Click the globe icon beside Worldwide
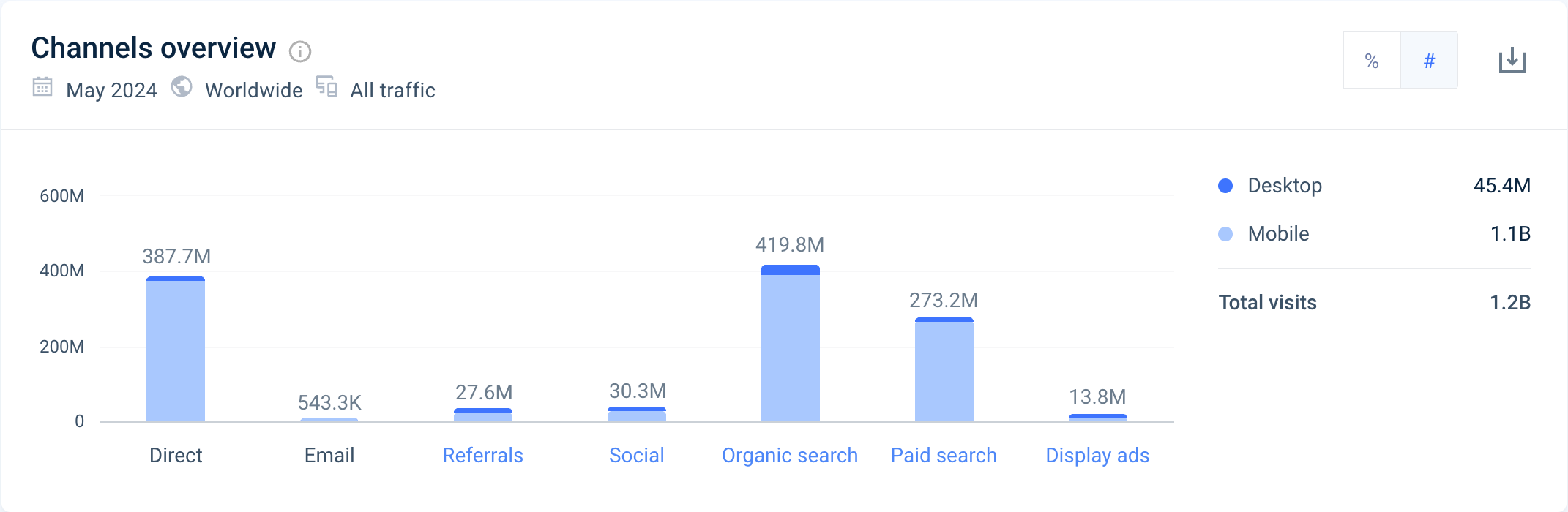The height and width of the screenshot is (512, 1568). coord(182,87)
